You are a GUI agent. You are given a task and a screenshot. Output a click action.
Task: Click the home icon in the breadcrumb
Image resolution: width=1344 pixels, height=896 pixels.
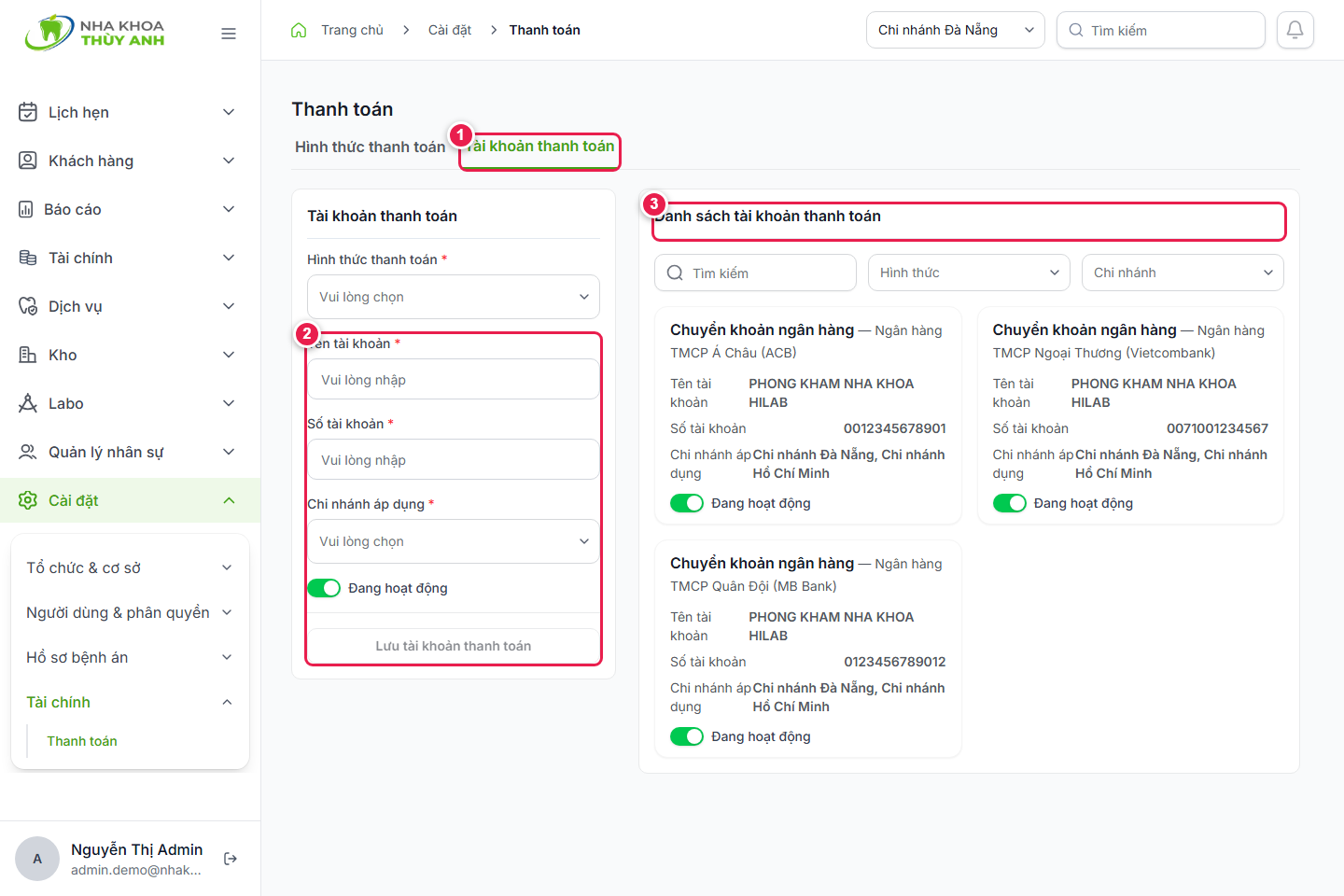299,30
